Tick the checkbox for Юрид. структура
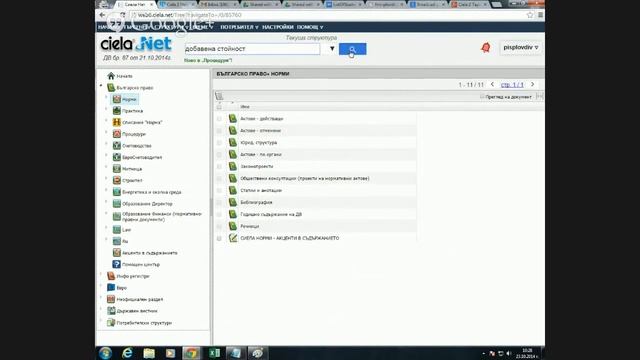 click(219, 143)
